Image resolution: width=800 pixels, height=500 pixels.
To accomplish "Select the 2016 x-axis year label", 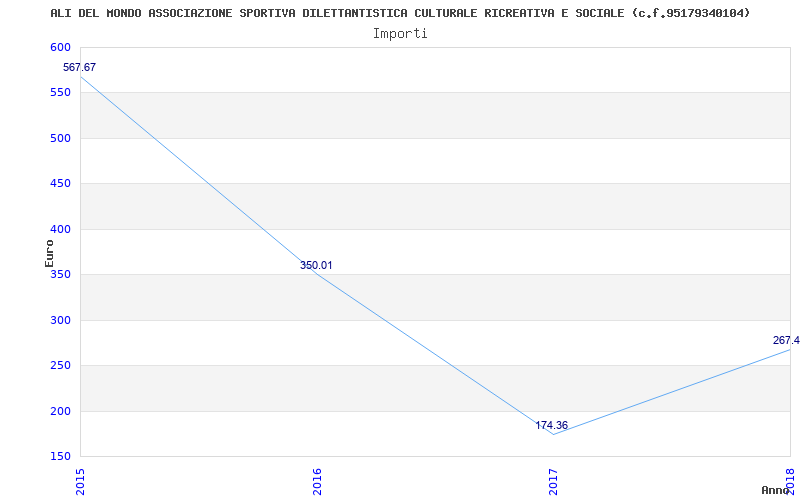I will pyautogui.click(x=317, y=482).
